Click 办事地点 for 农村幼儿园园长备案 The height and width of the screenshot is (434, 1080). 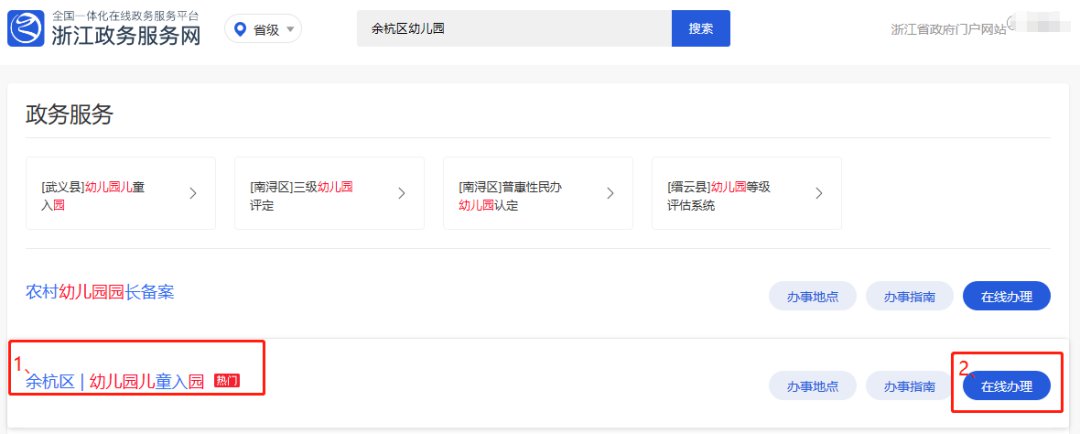tap(811, 297)
